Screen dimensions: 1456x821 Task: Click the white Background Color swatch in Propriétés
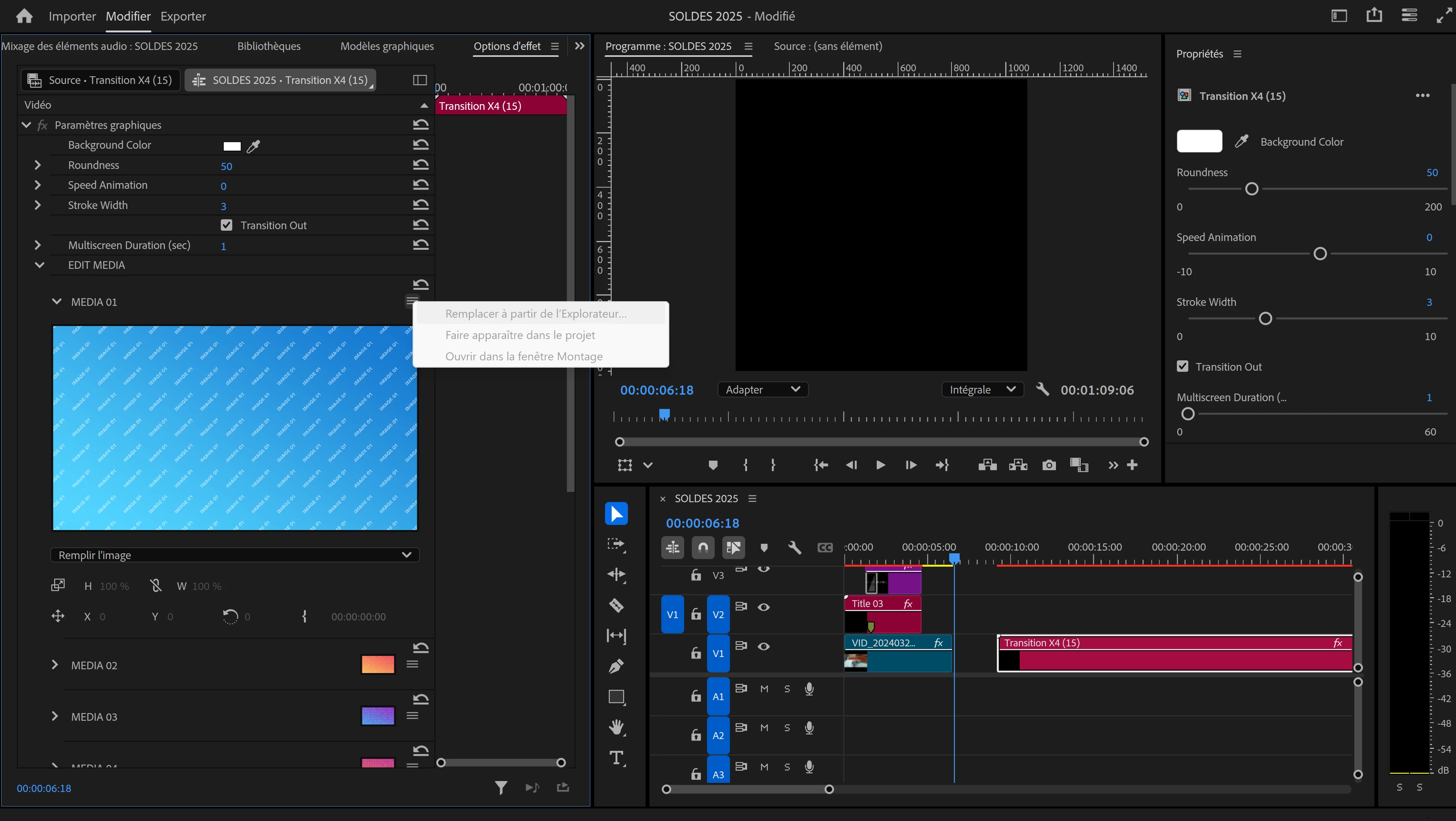(x=1199, y=141)
